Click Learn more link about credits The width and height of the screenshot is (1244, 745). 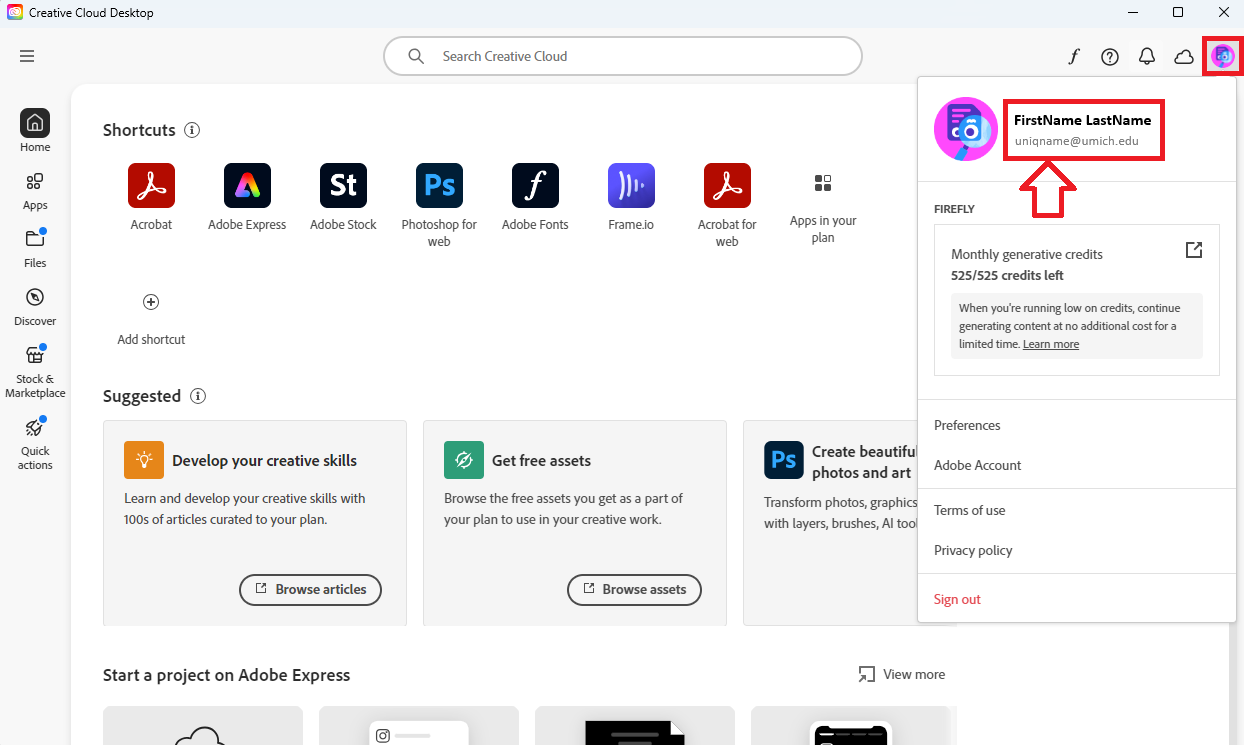(x=1050, y=344)
